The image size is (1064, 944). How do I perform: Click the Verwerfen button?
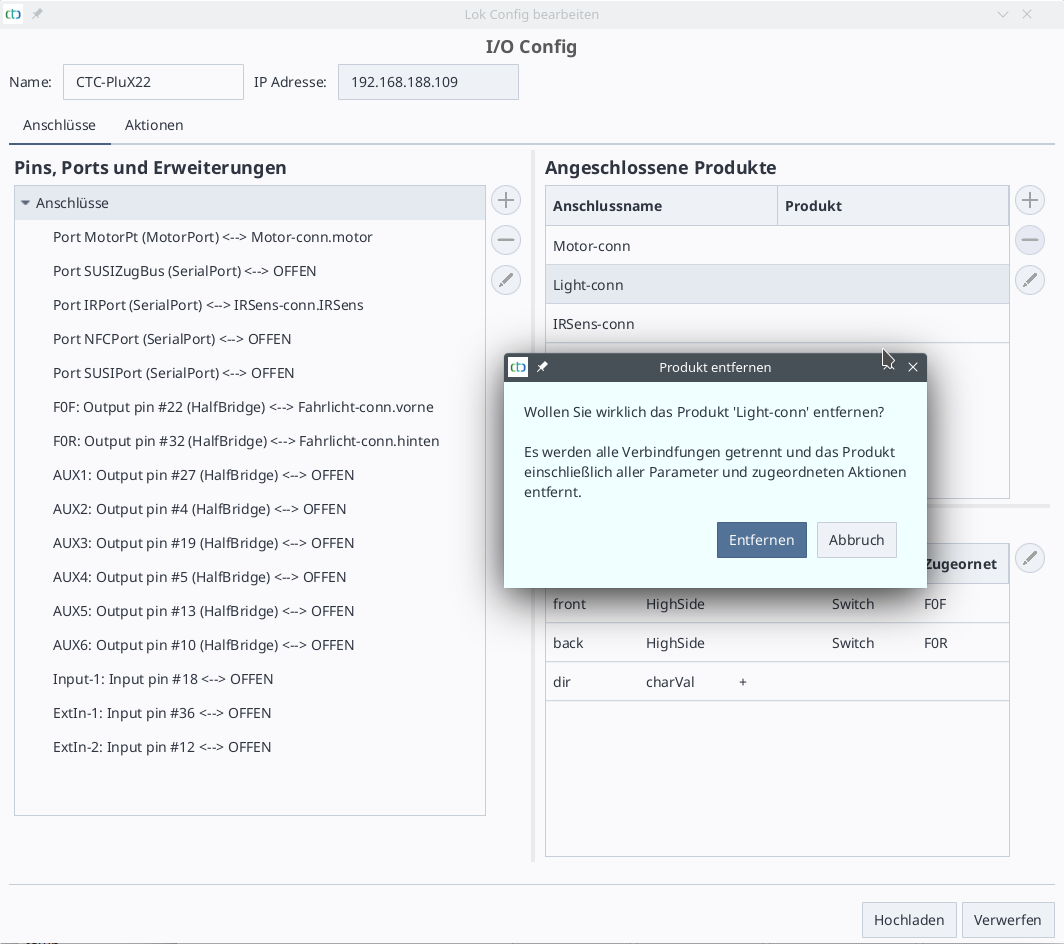1007,920
